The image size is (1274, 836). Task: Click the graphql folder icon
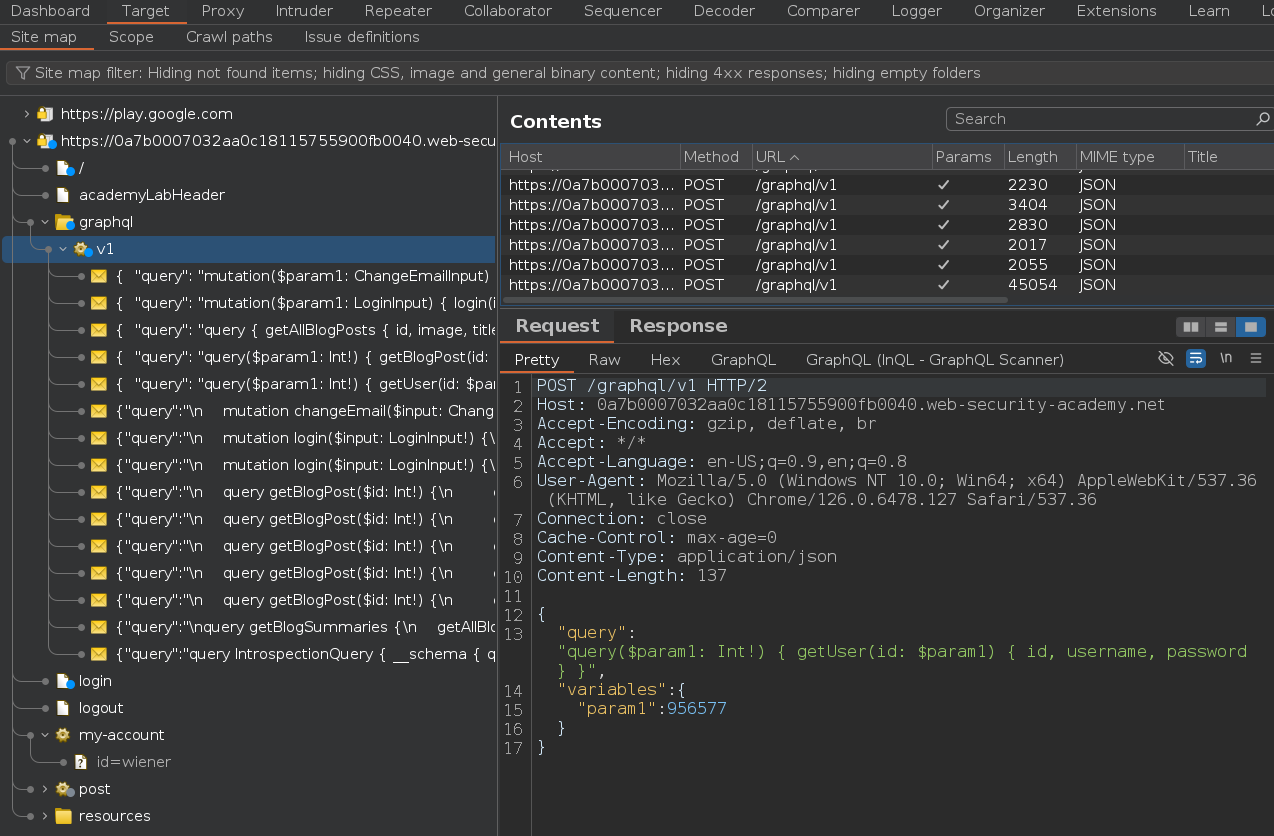click(64, 222)
